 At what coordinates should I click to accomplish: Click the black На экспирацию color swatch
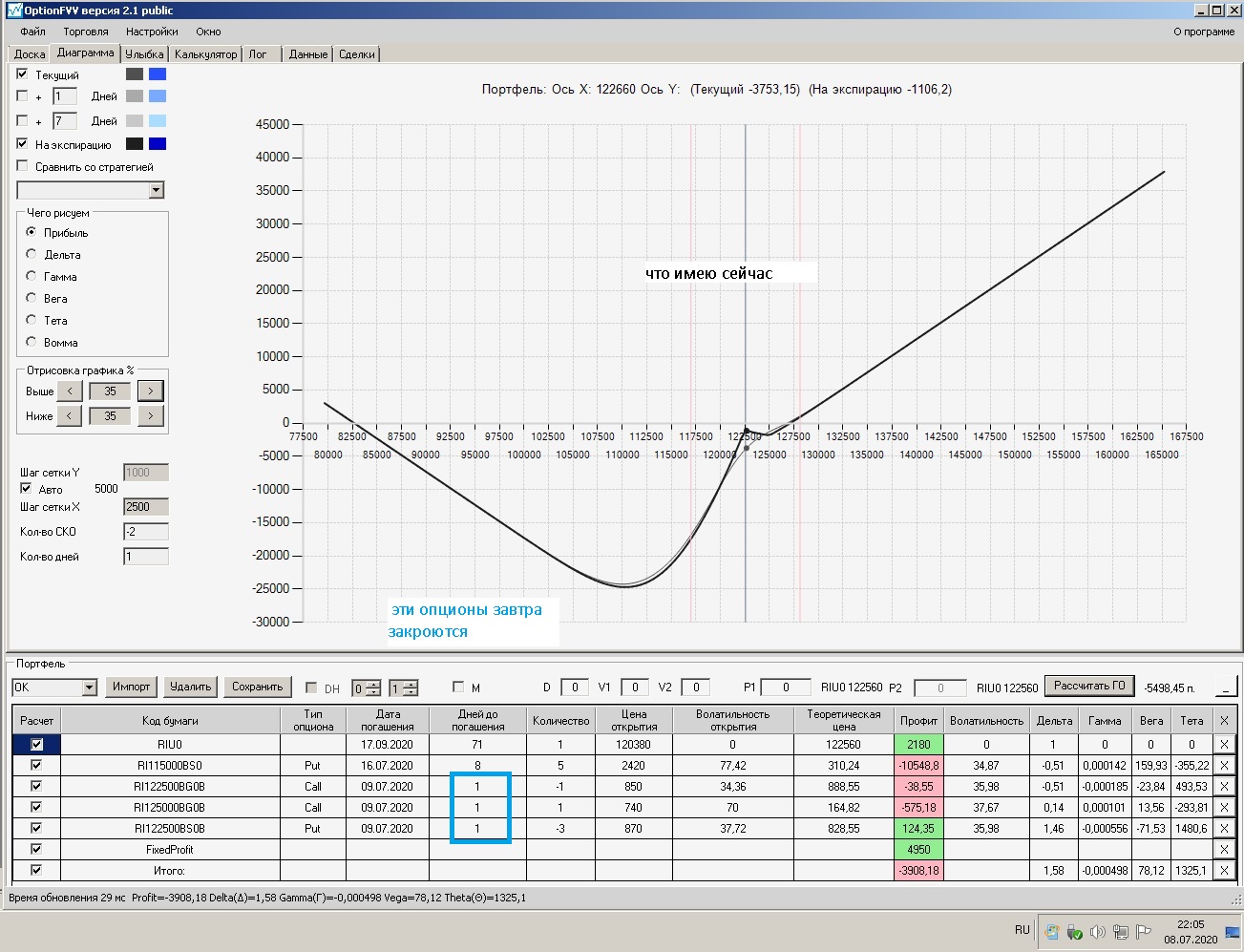[x=135, y=144]
